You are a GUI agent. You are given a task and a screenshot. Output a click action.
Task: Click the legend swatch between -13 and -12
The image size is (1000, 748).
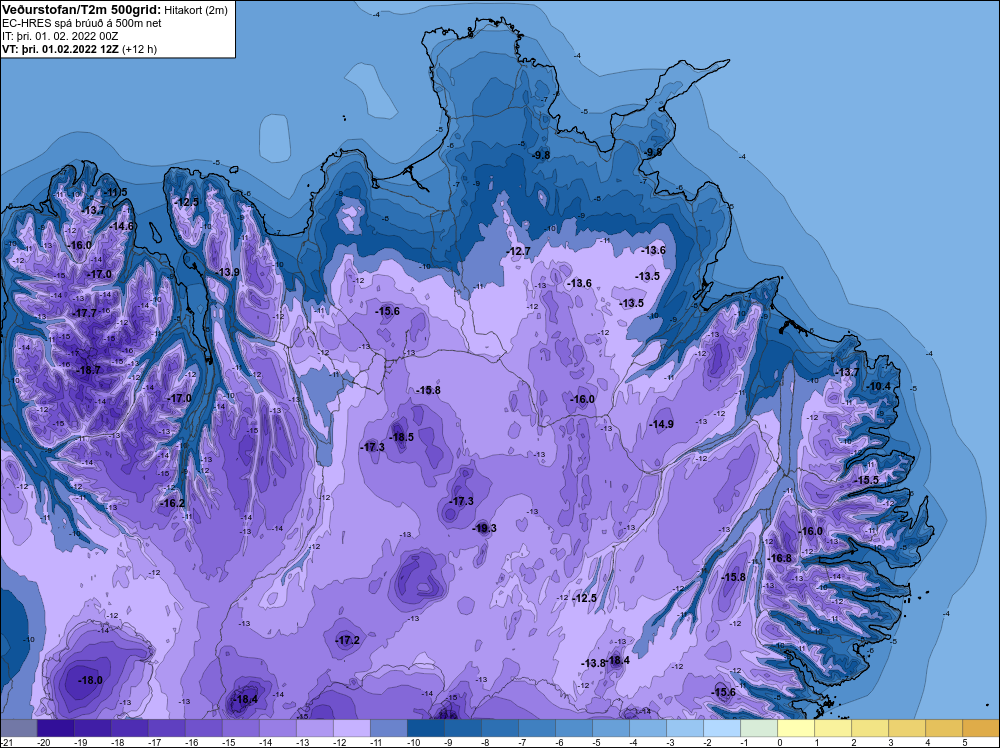(x=314, y=728)
